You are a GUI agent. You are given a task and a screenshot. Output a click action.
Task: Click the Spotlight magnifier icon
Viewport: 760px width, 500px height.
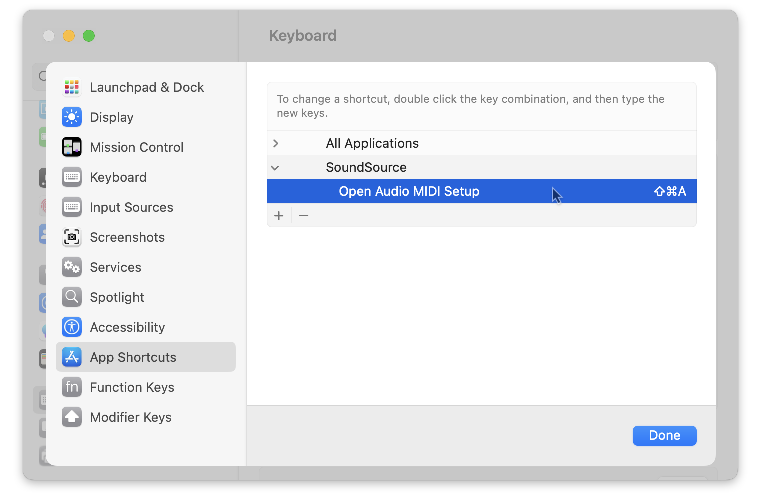pos(72,297)
